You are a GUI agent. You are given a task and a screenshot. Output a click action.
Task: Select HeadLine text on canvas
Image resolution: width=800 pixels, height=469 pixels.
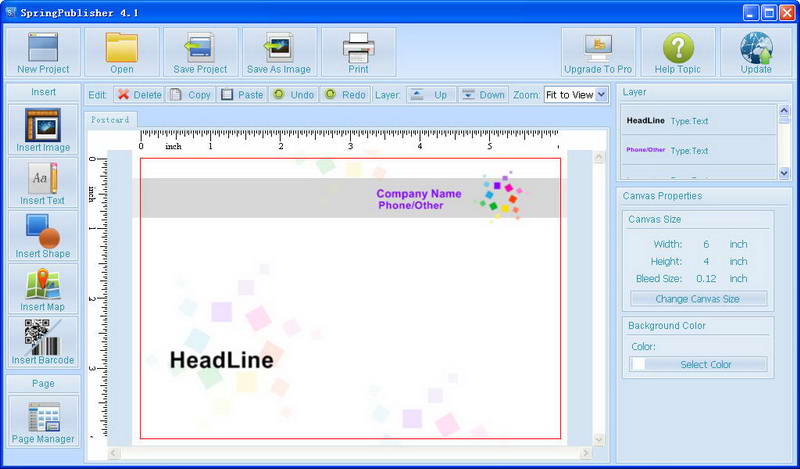click(x=221, y=360)
